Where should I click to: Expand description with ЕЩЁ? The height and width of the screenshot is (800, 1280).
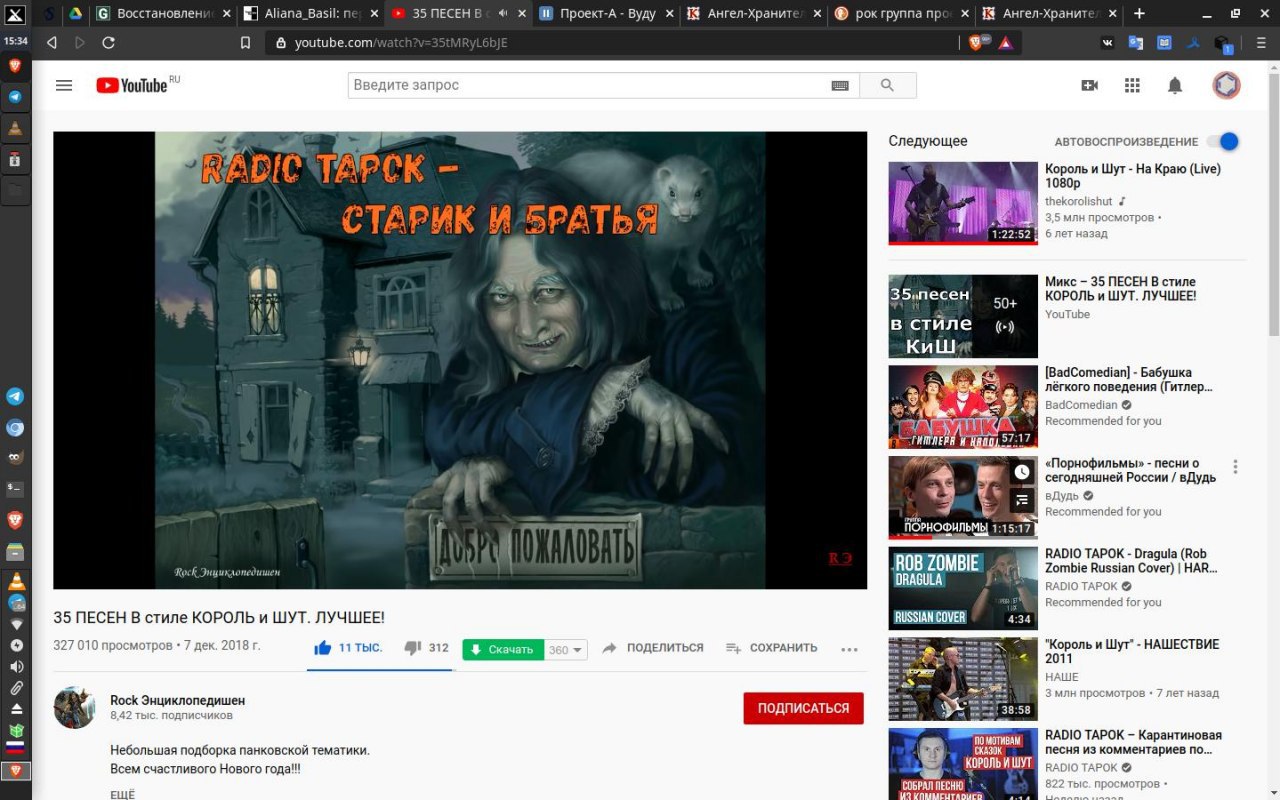[123, 794]
